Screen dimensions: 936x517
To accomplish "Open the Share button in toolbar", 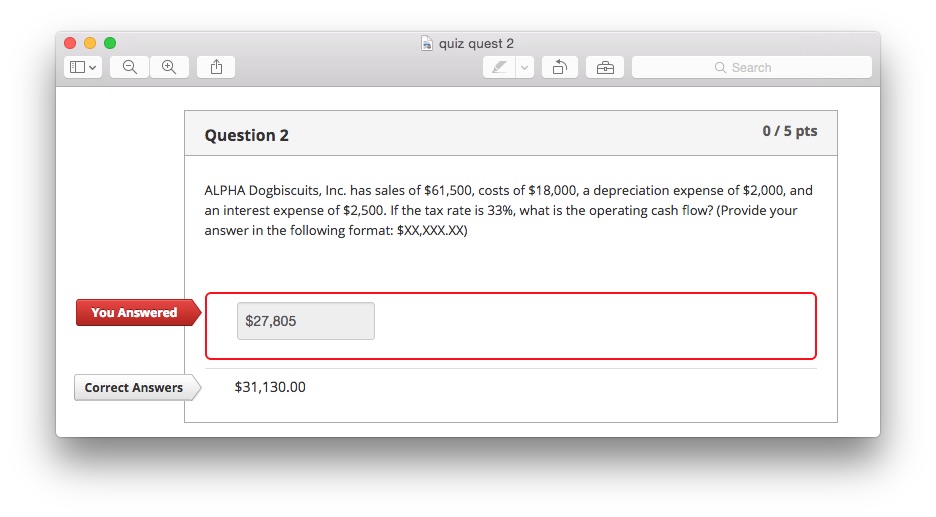I will pos(216,67).
